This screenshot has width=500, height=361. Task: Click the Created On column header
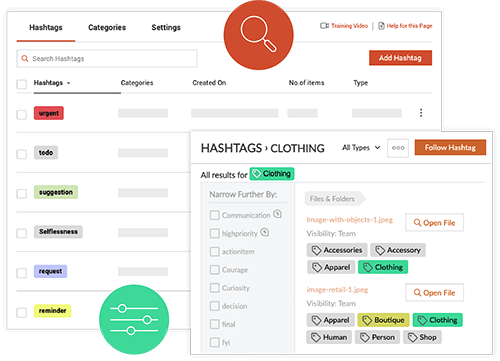pos(209,83)
